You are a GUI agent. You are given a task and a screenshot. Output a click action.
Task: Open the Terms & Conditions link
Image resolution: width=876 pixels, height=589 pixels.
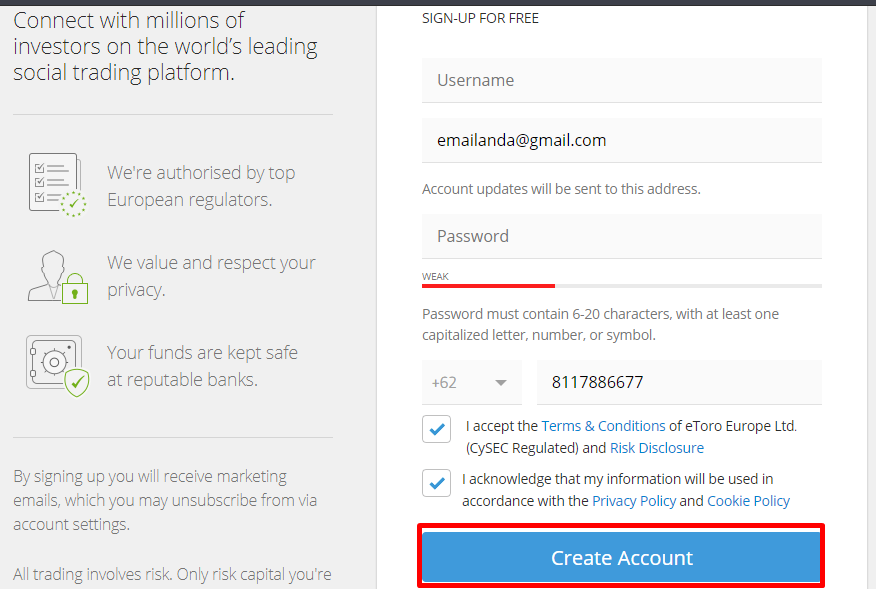point(603,425)
